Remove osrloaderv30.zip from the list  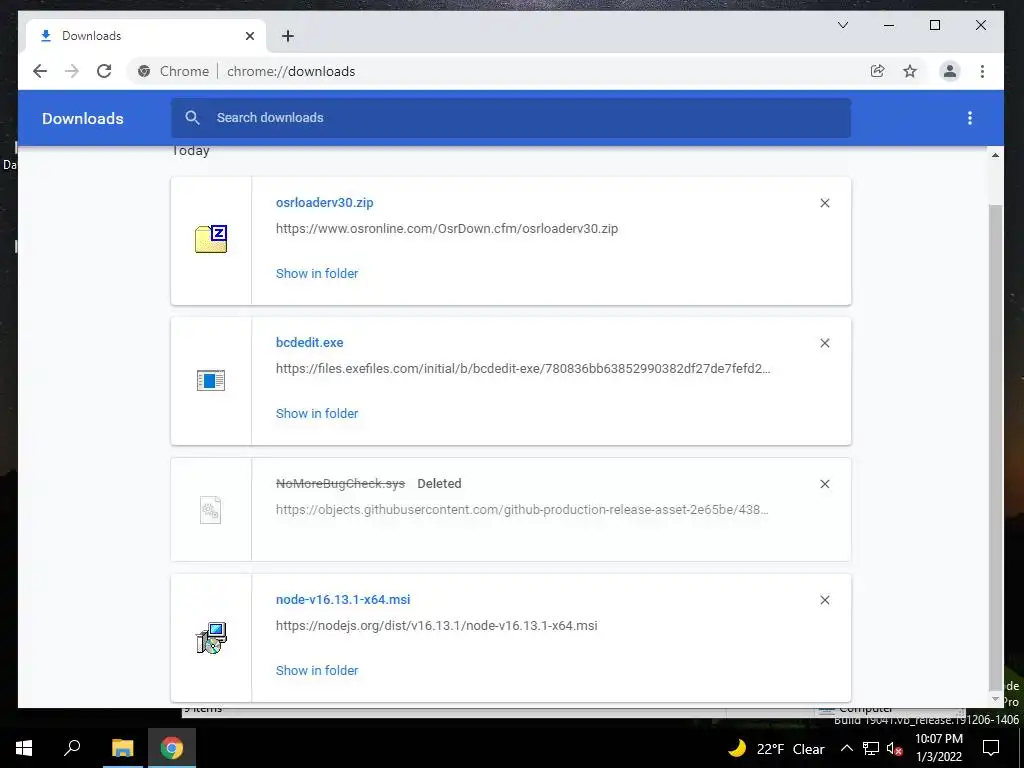point(825,203)
